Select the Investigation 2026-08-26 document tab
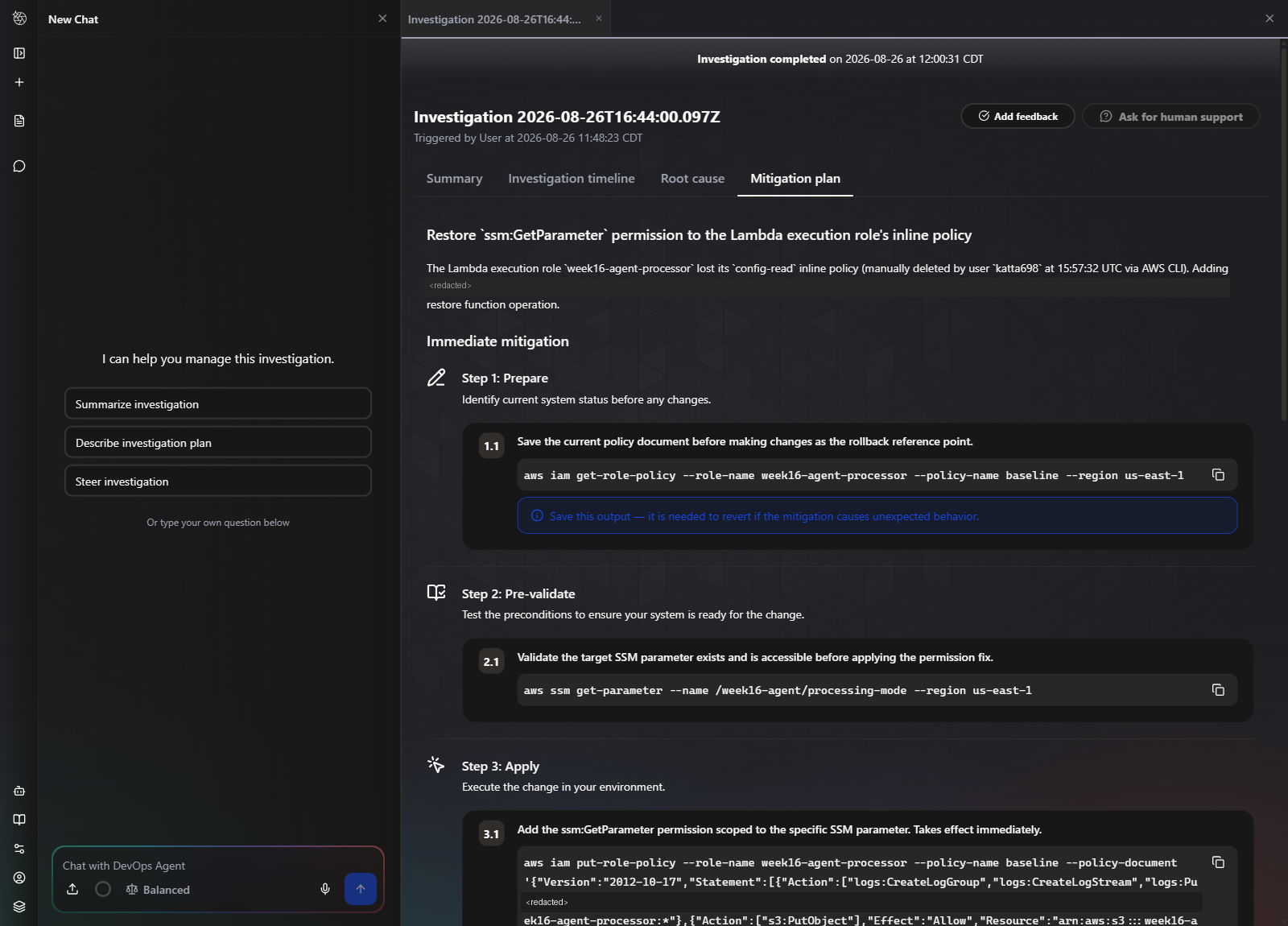Viewport: 1288px width, 926px height. (x=494, y=19)
